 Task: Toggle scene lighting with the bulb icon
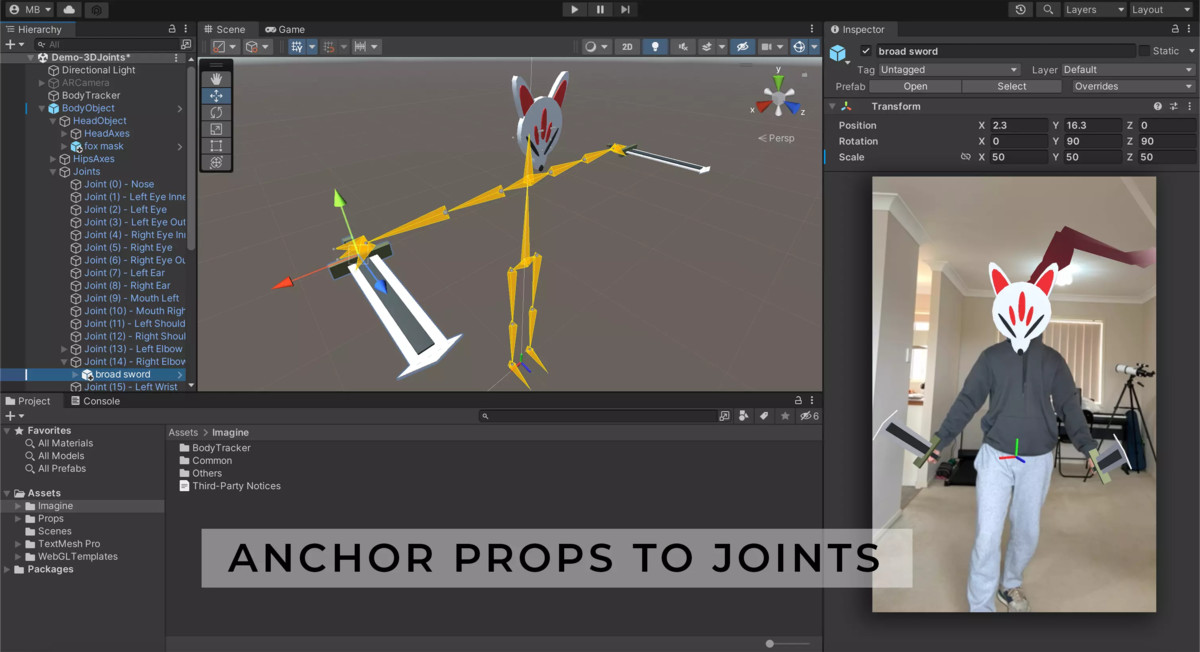[654, 46]
